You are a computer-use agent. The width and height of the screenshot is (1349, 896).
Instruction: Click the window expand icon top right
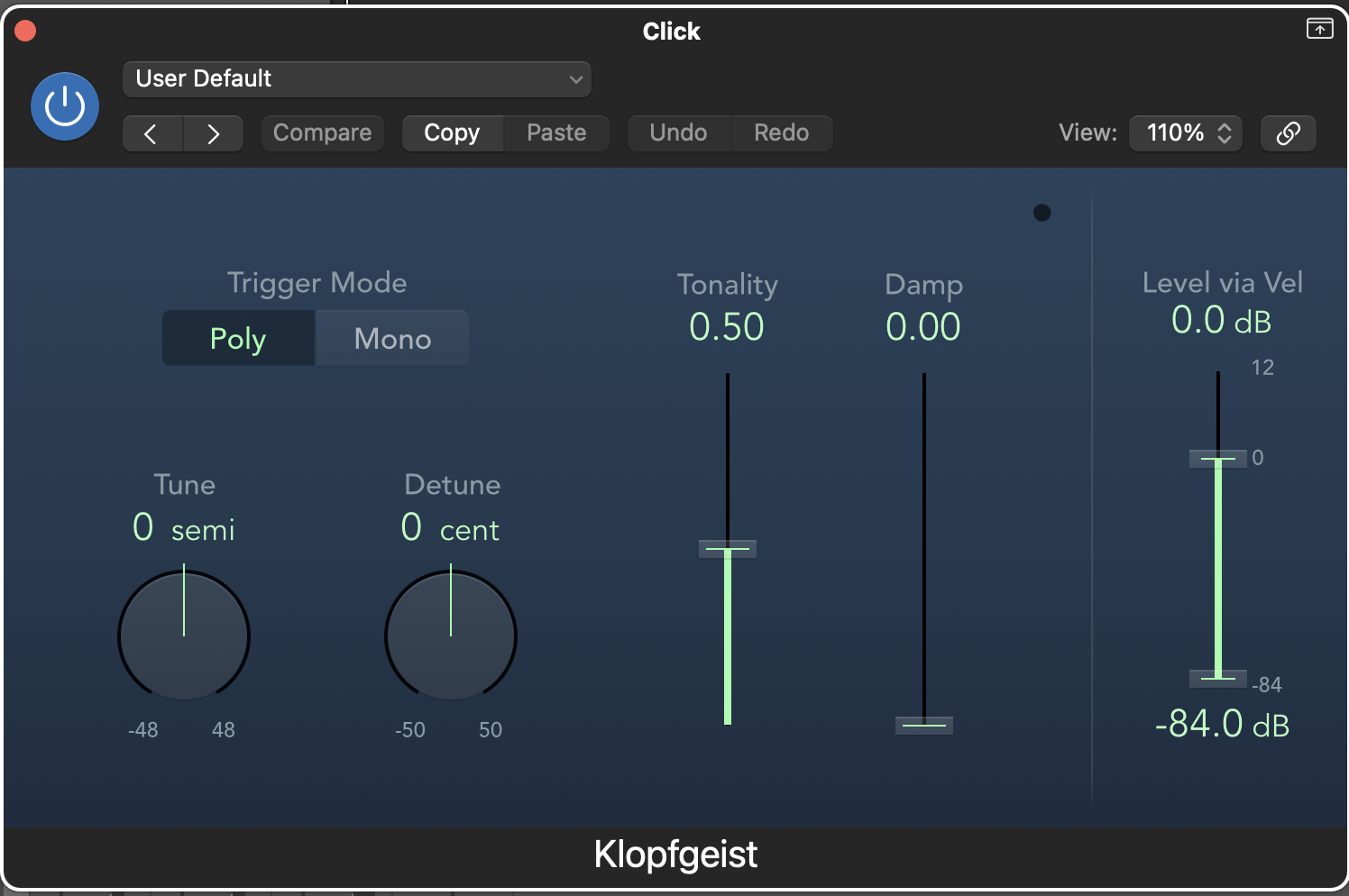pyautogui.click(x=1319, y=29)
